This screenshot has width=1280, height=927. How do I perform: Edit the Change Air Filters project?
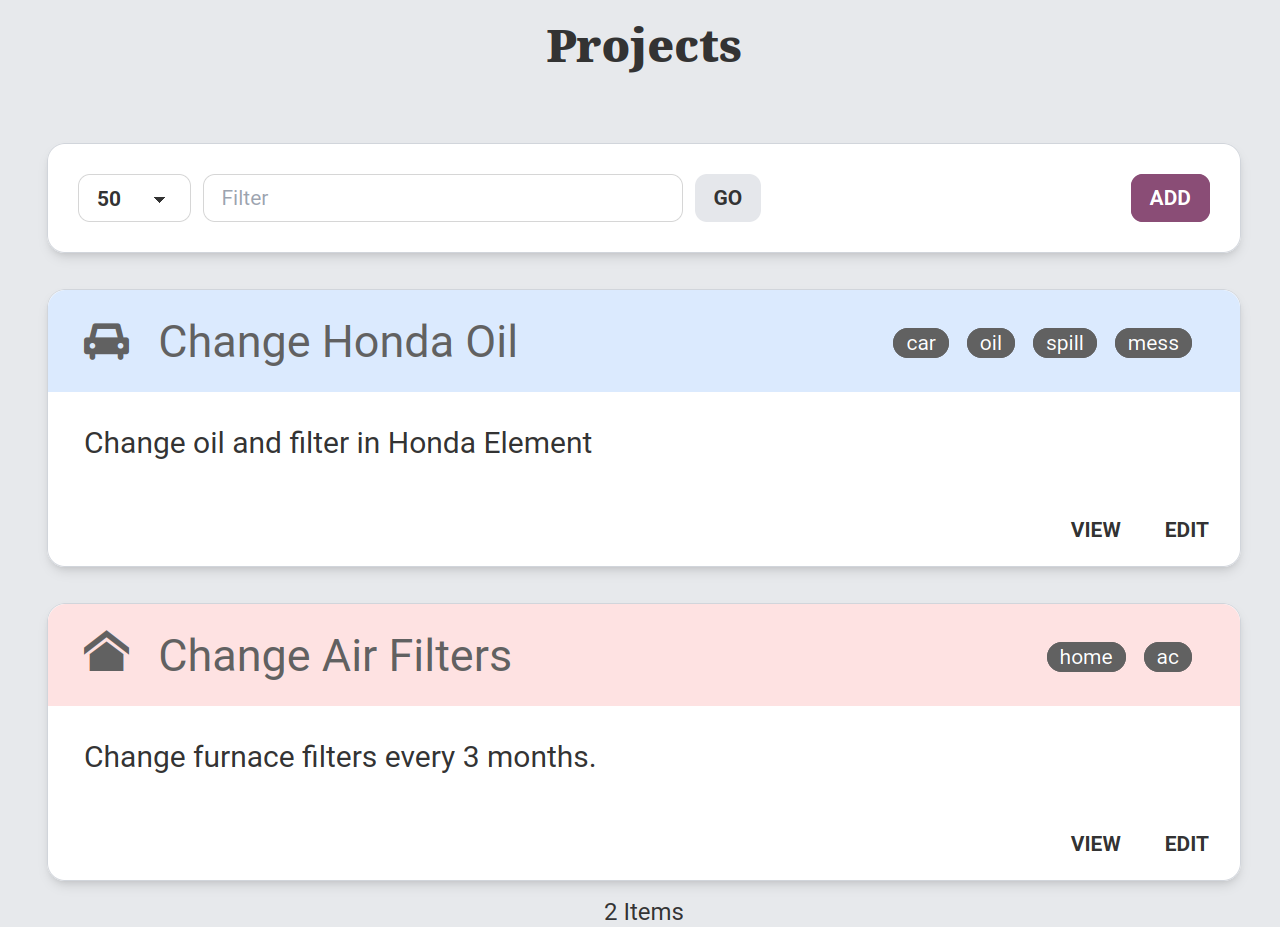click(x=1186, y=844)
